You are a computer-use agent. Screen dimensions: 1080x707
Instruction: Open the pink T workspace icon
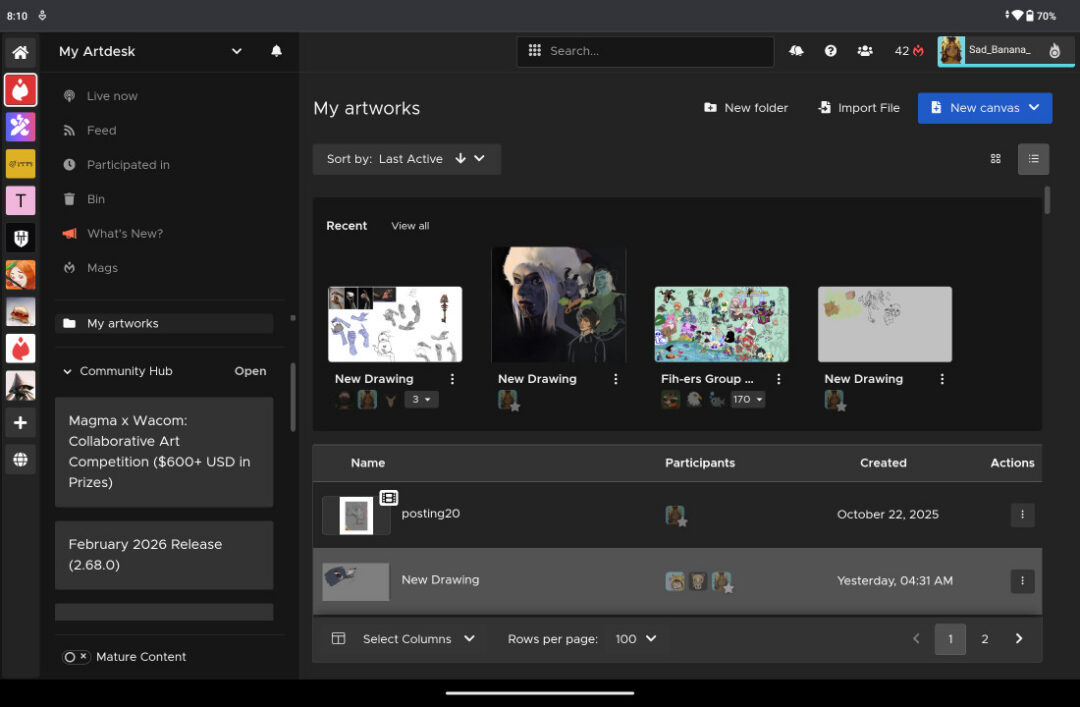[x=20, y=201]
